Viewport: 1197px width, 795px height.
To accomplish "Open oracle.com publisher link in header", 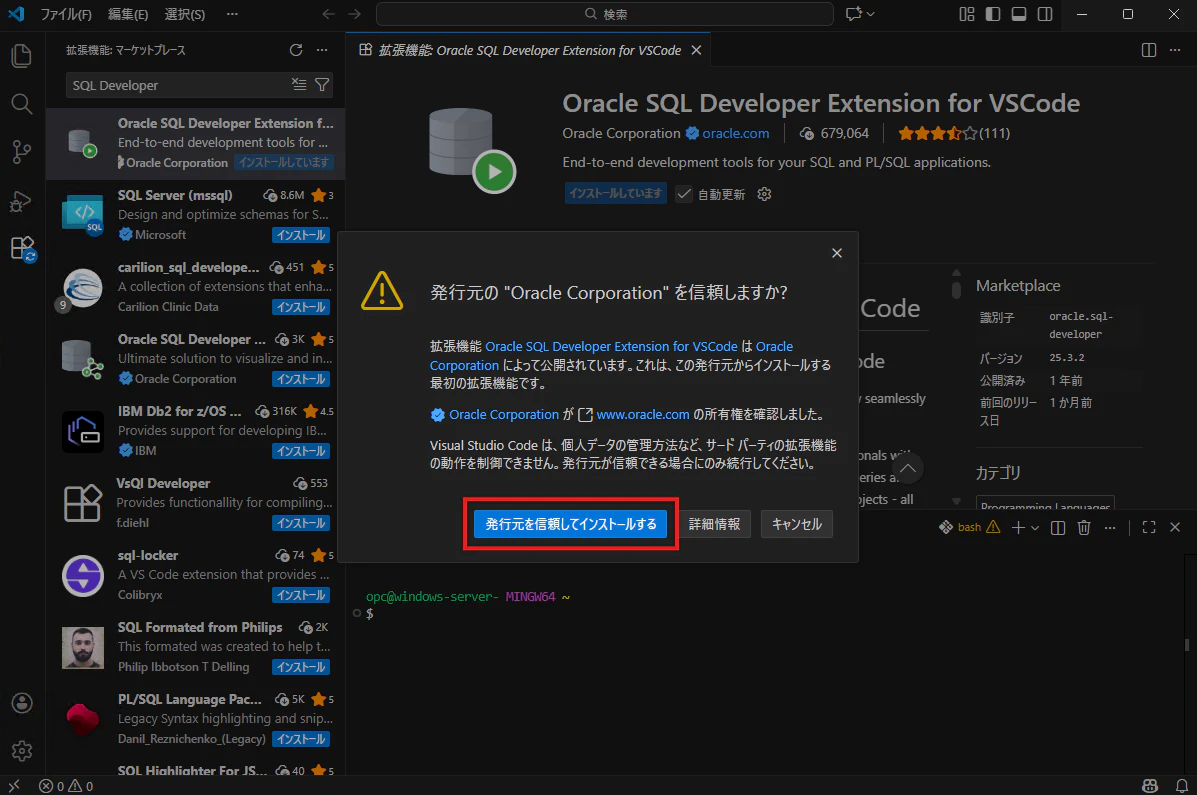I will 735,133.
